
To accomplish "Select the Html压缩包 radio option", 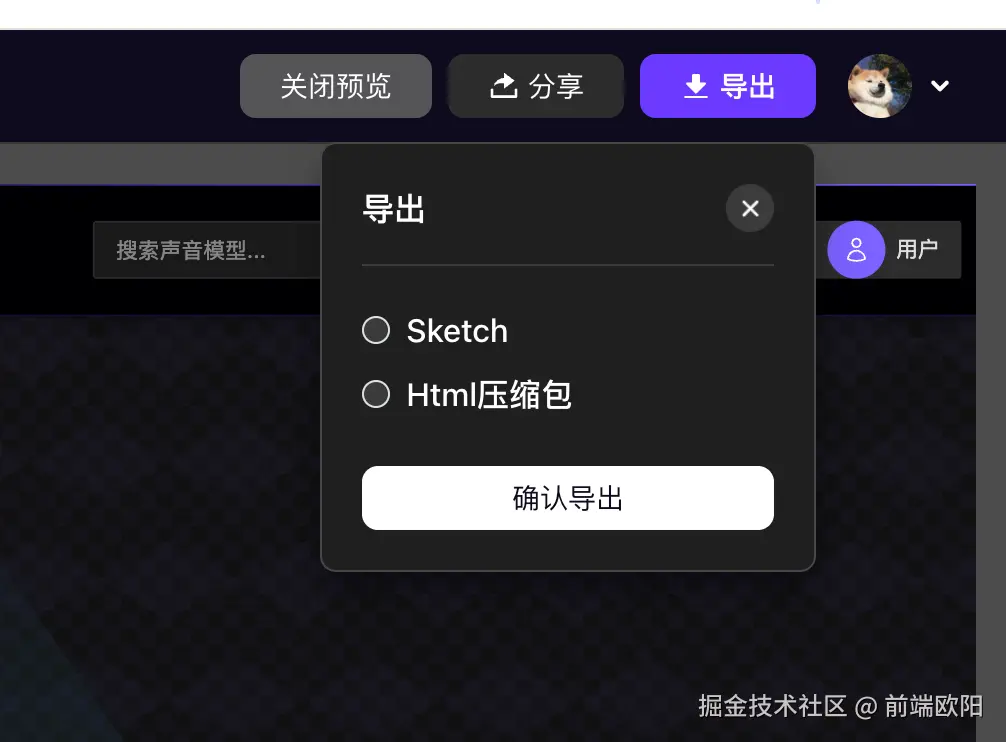I will coord(376,394).
